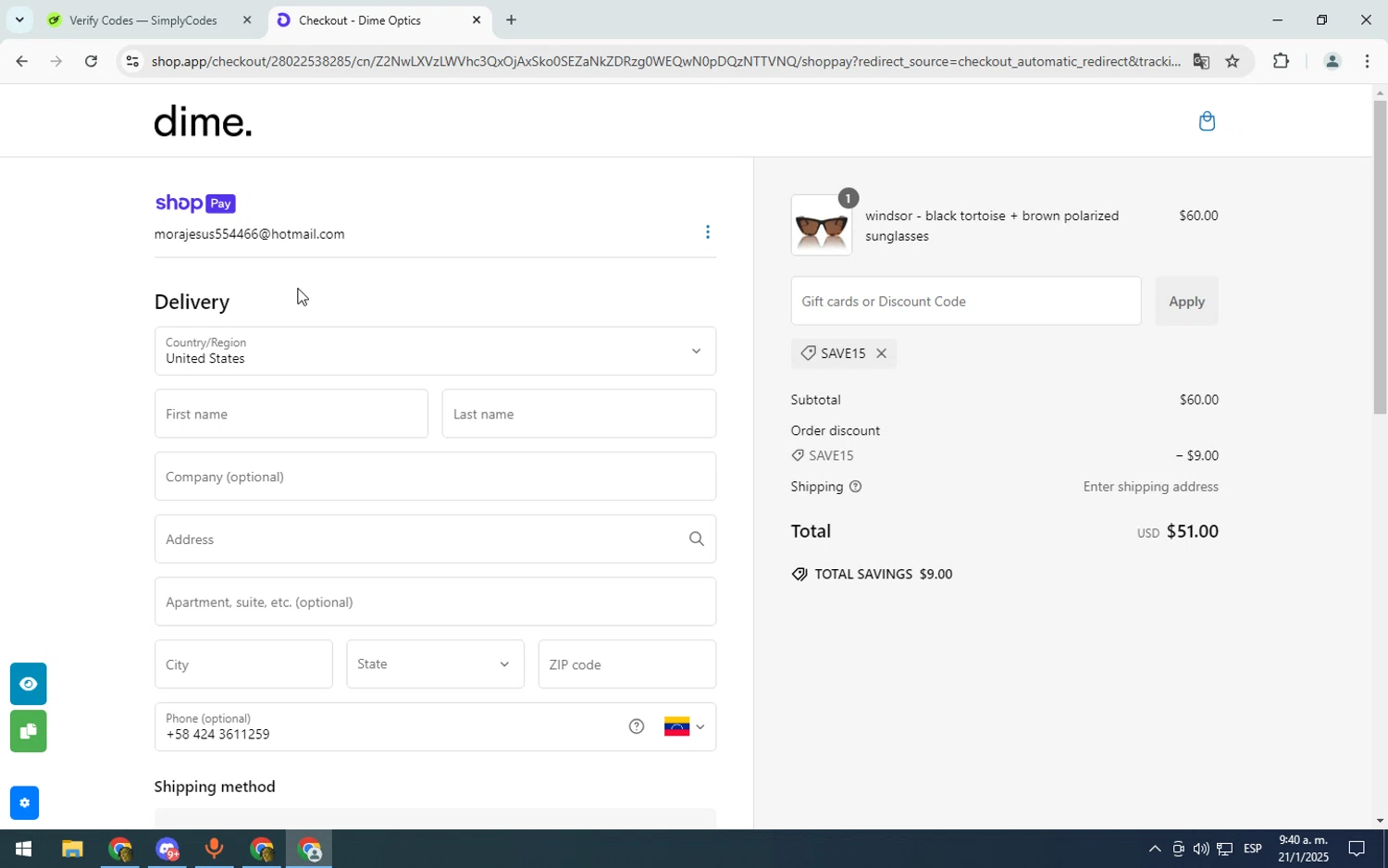Viewport: 1388px width, 868px height.
Task: Select the Checkout - Dime Optics tab
Action: tap(379, 20)
